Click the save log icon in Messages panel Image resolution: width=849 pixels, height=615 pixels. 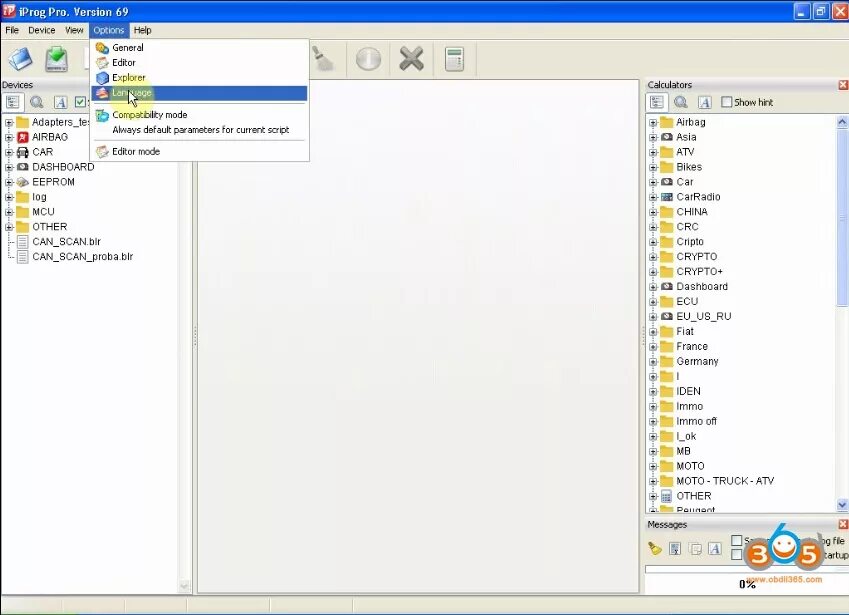[675, 548]
